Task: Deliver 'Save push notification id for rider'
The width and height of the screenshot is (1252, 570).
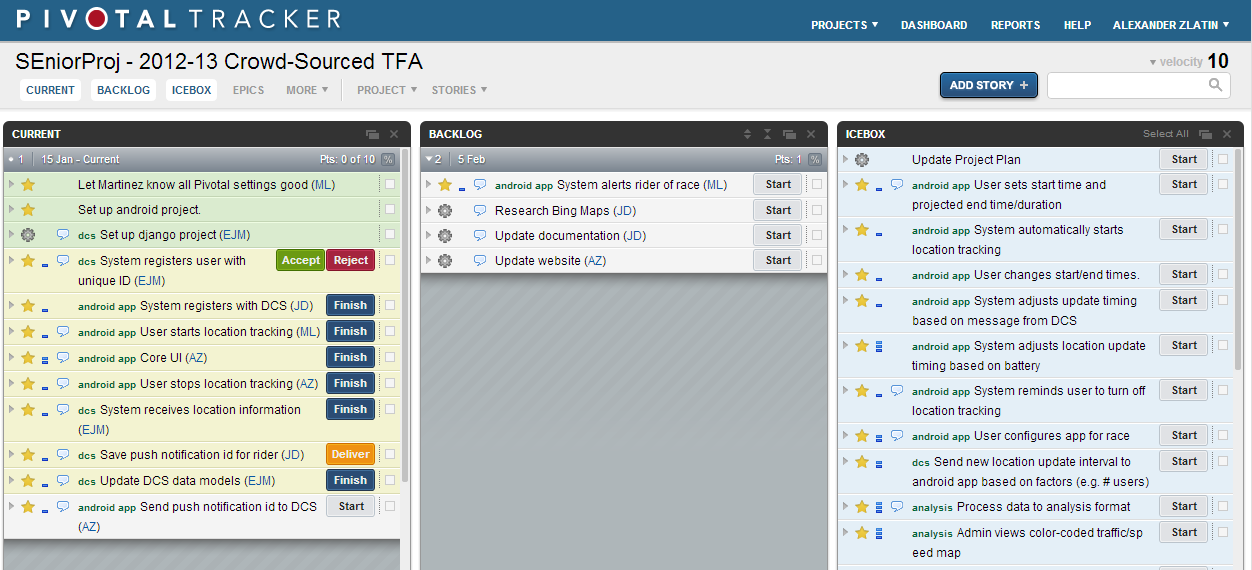Action: pos(350,454)
